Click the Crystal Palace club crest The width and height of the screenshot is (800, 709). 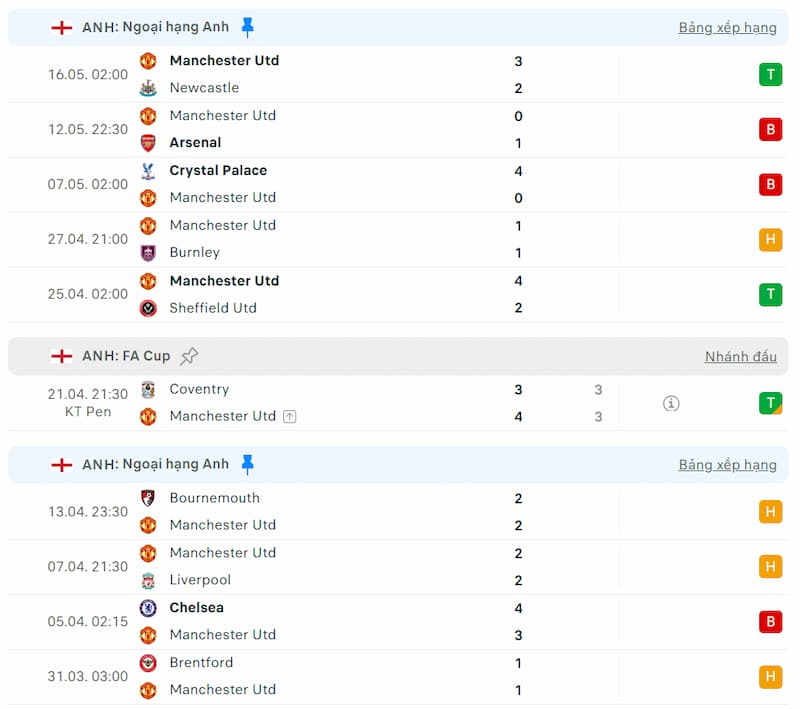(148, 171)
